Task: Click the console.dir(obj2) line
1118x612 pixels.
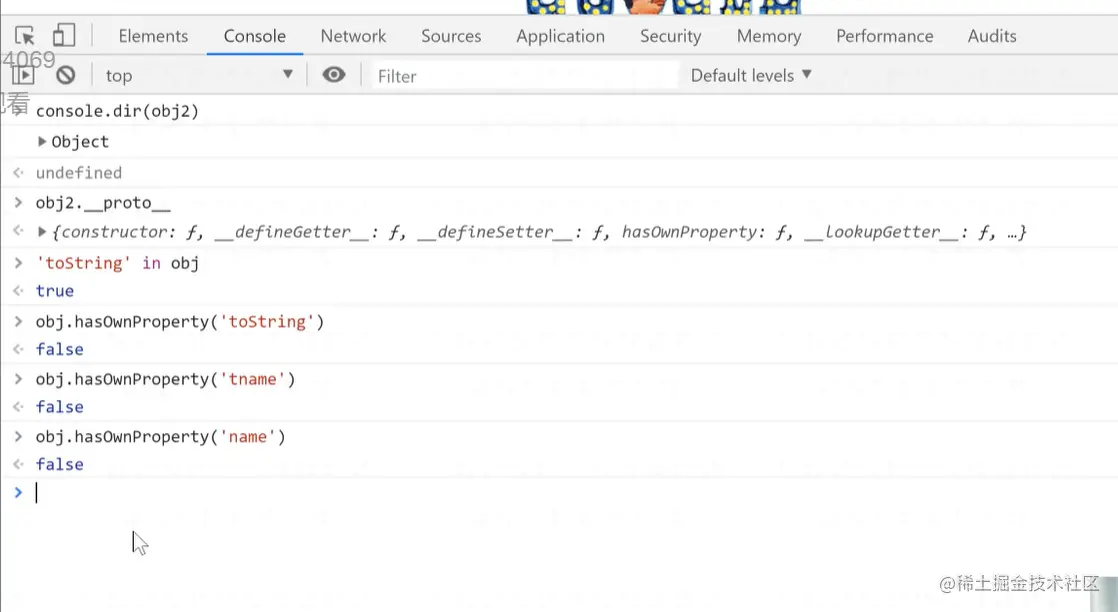Action: tap(118, 111)
